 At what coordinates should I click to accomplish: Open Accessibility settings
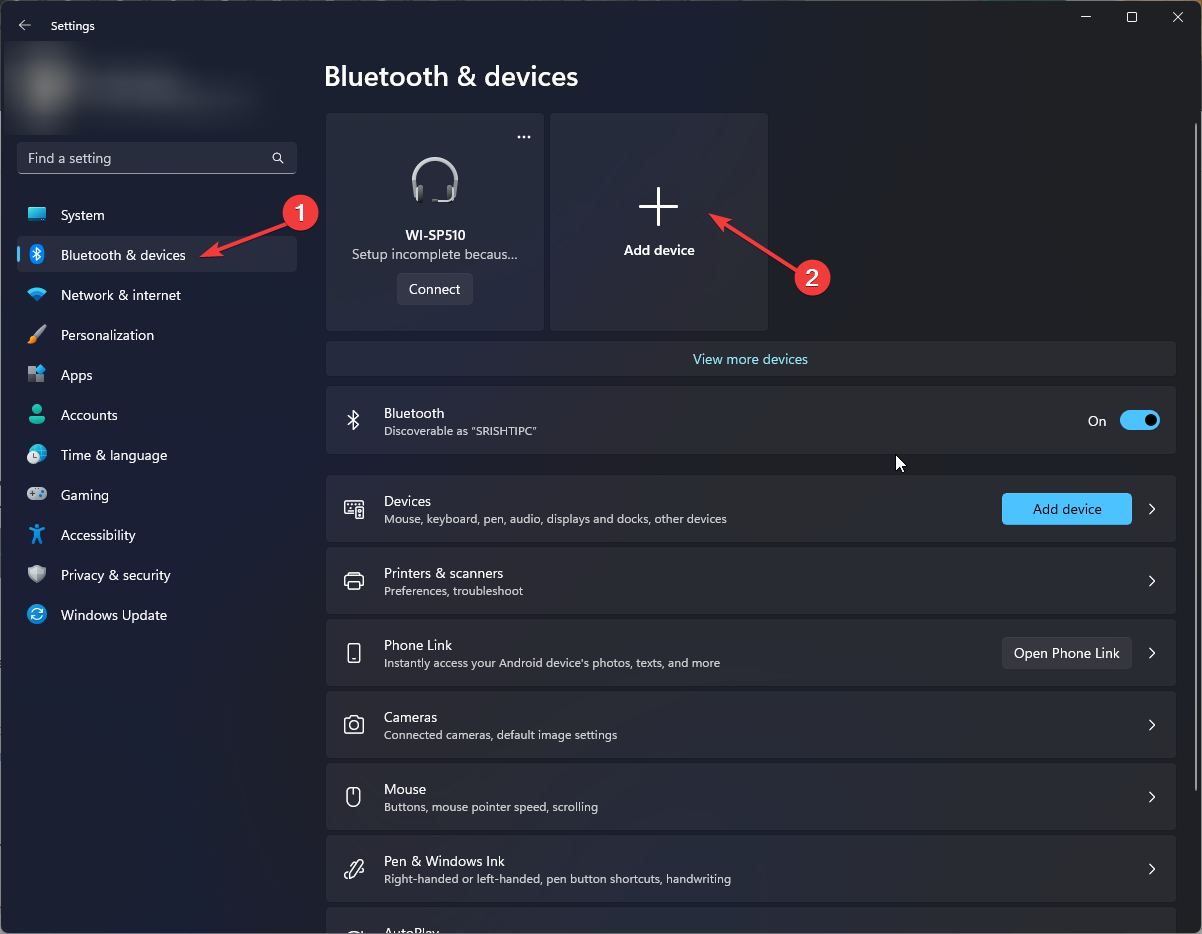coord(97,534)
